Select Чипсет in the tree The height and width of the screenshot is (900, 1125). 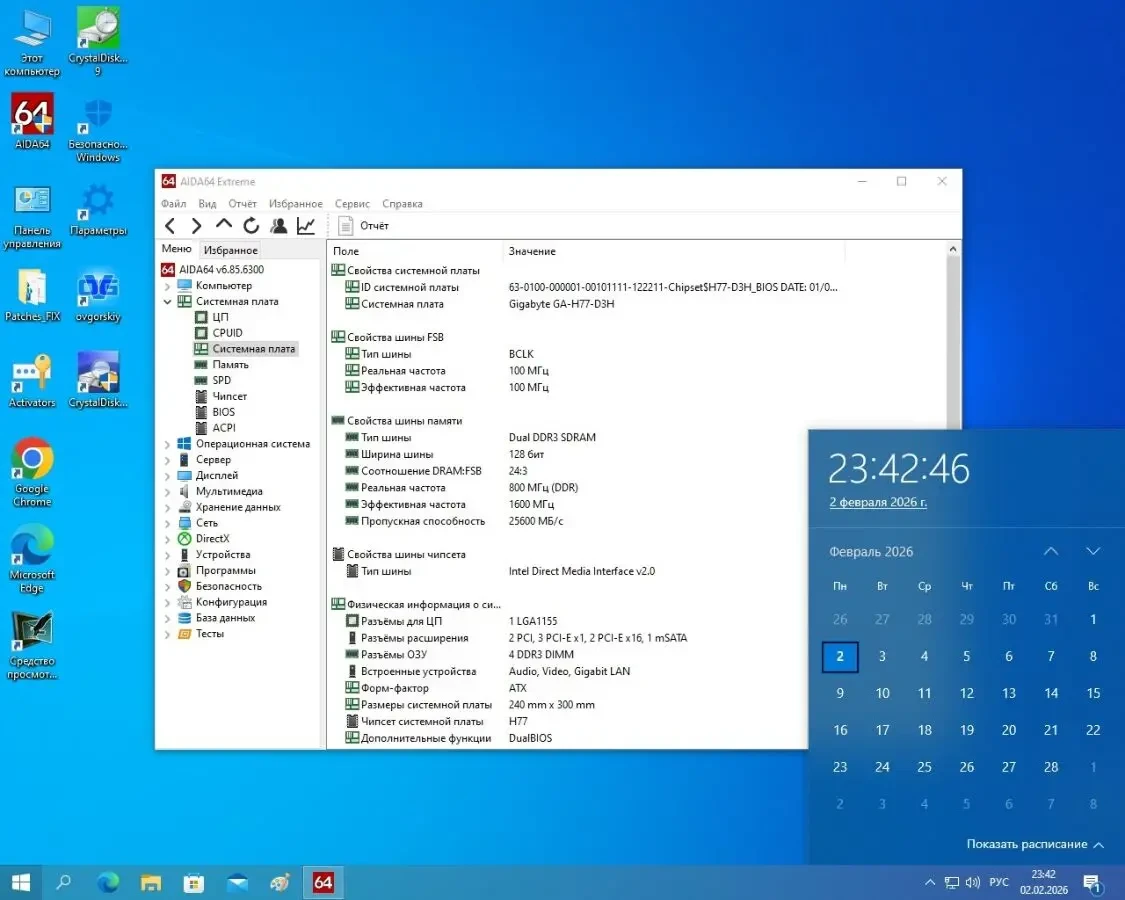pos(230,396)
